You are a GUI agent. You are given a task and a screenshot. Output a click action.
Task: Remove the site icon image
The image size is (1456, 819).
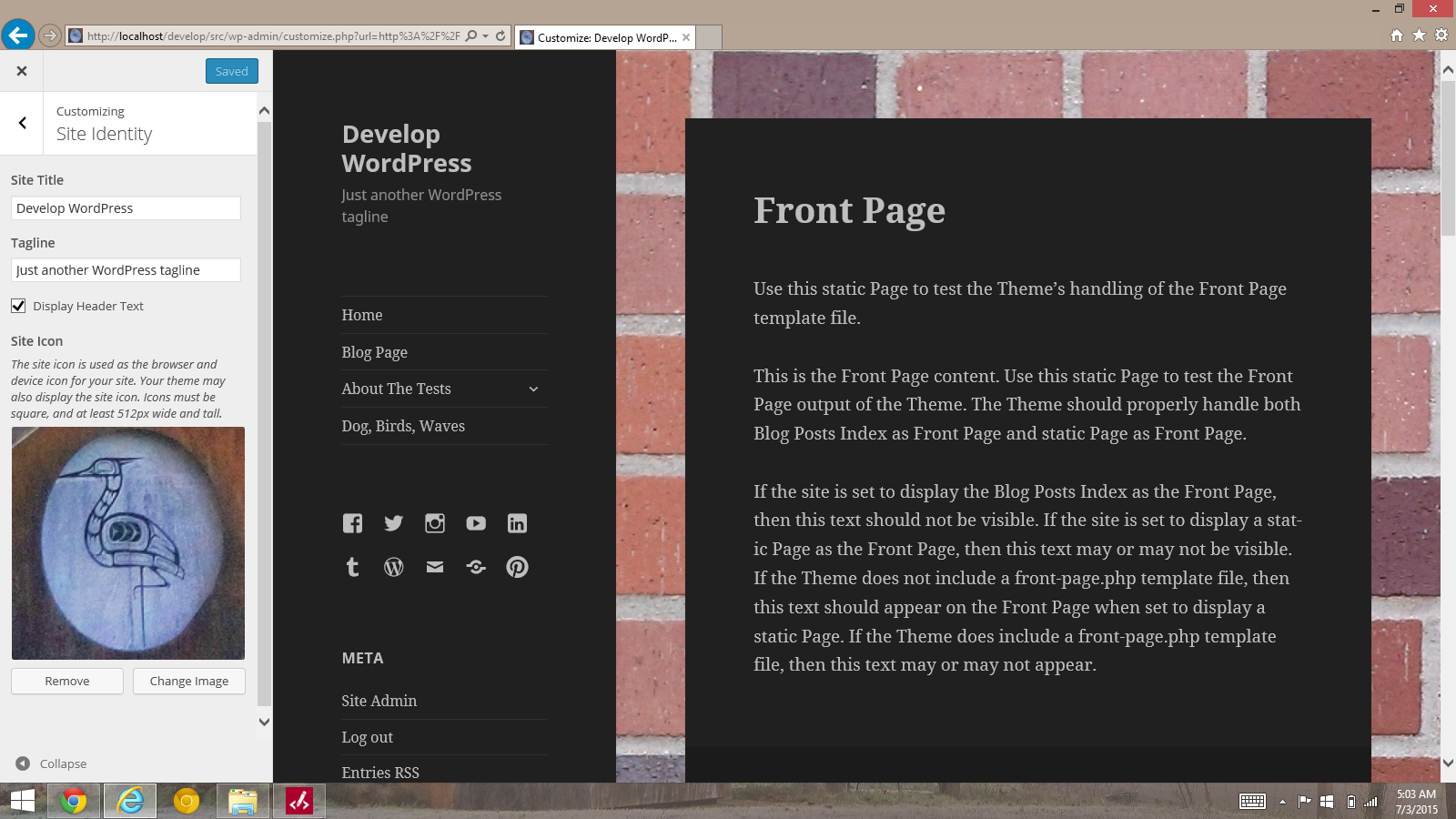point(67,681)
